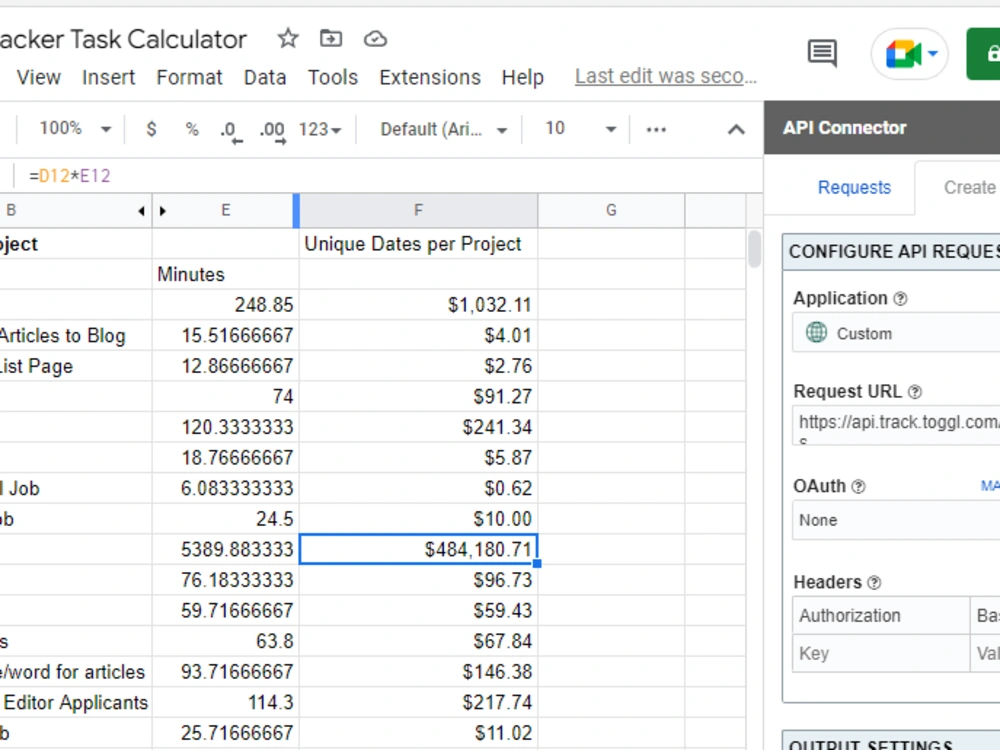The image size is (1000, 750).
Task: Switch to the Create tab
Action: tap(969, 188)
